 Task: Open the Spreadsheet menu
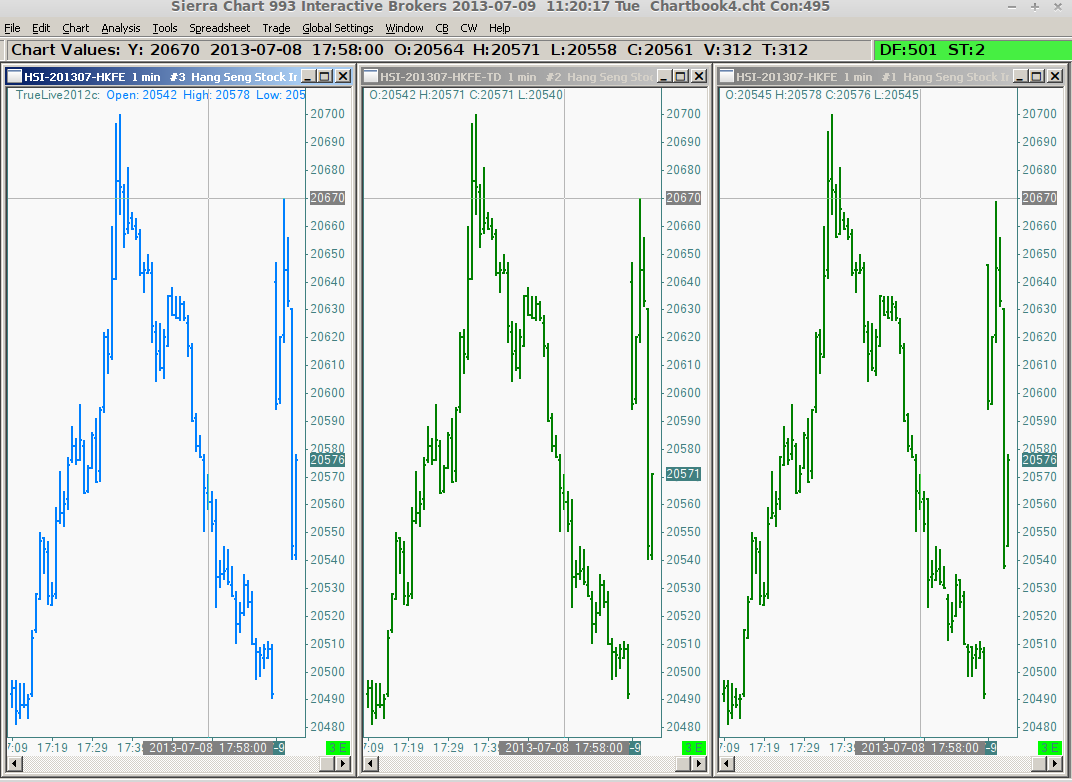click(219, 28)
